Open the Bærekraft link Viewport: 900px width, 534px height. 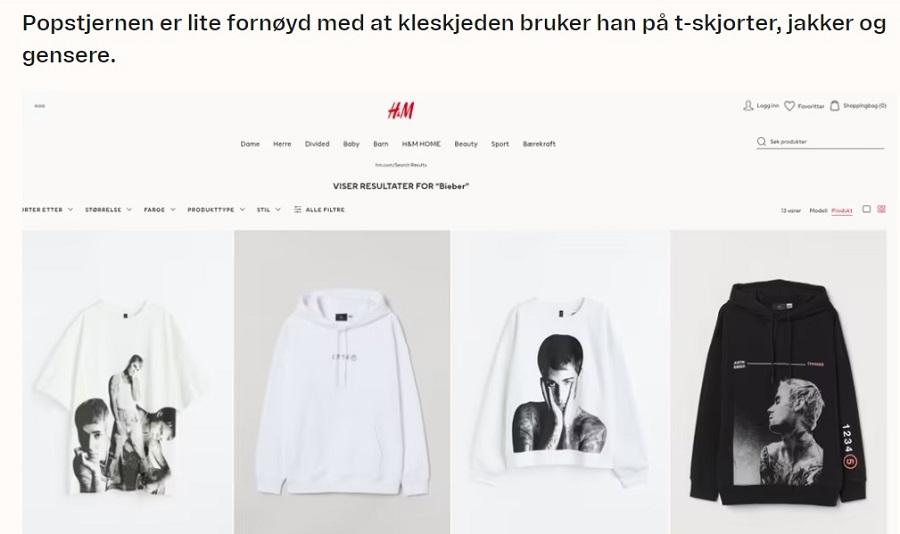[x=539, y=144]
